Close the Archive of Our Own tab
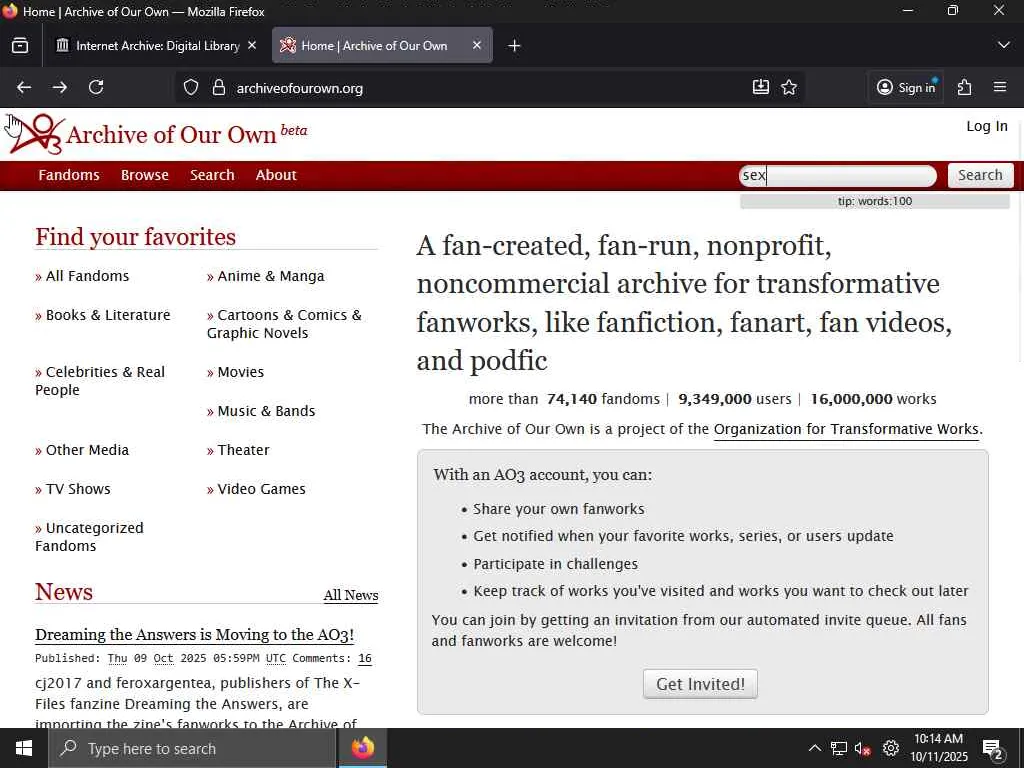Image resolution: width=1024 pixels, height=768 pixels. pos(477,45)
